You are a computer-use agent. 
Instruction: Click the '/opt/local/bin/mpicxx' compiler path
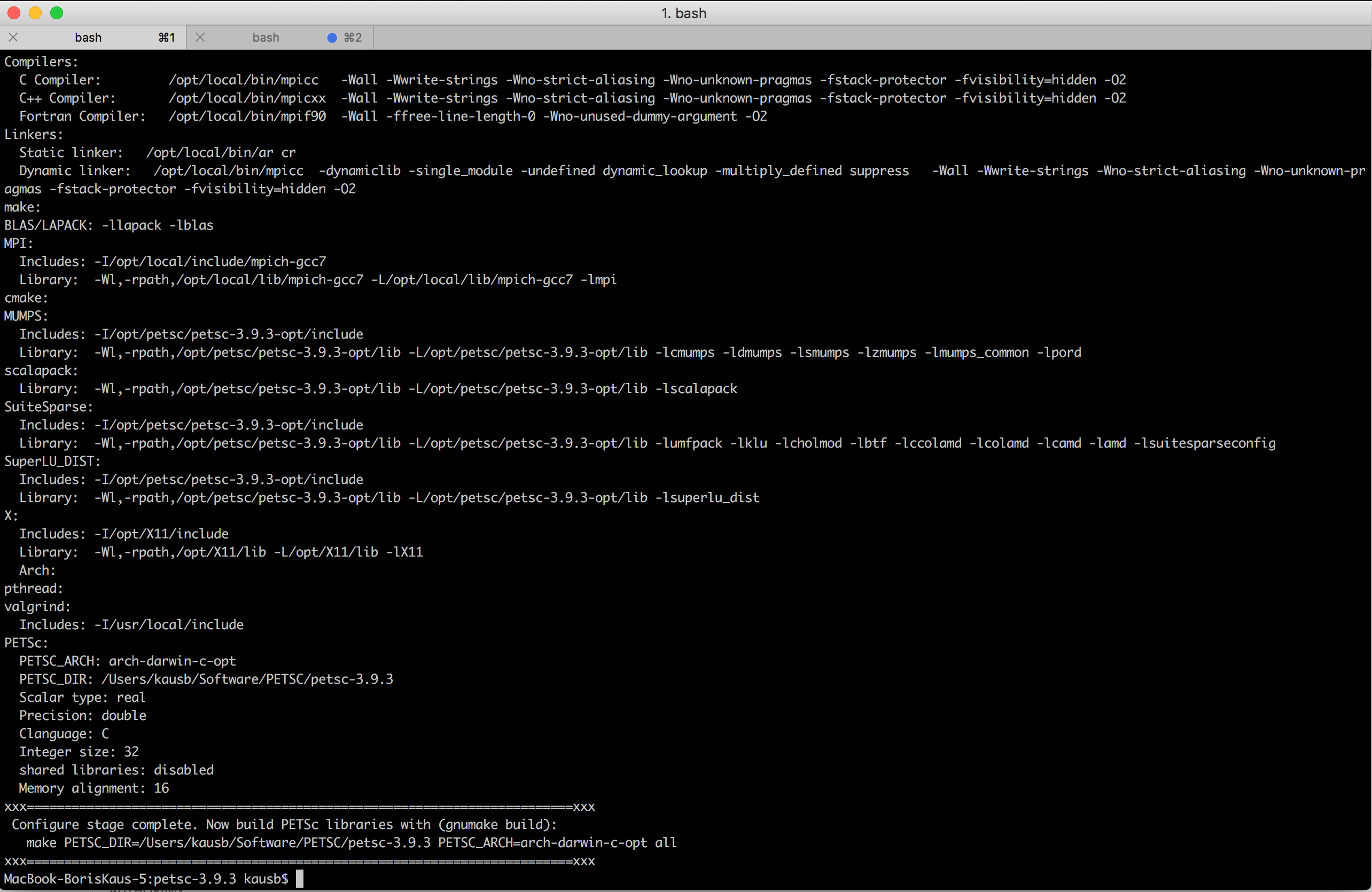point(247,98)
